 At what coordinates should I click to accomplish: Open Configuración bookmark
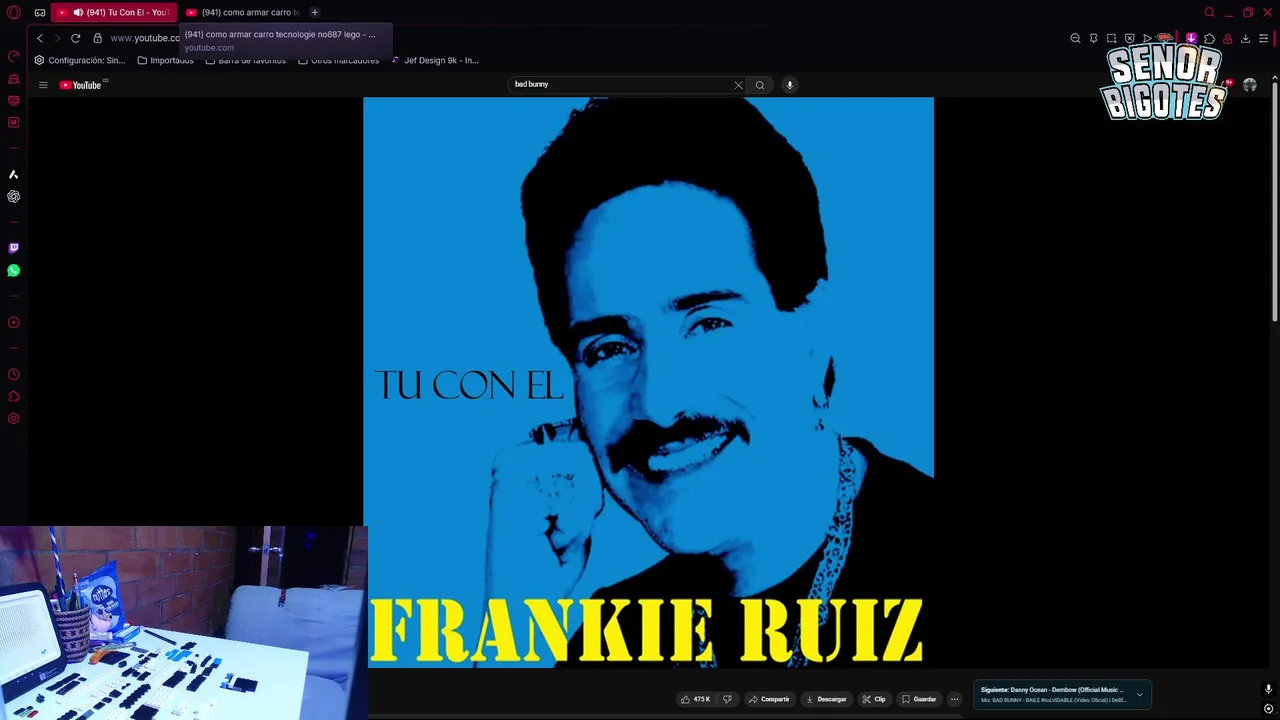(x=80, y=60)
